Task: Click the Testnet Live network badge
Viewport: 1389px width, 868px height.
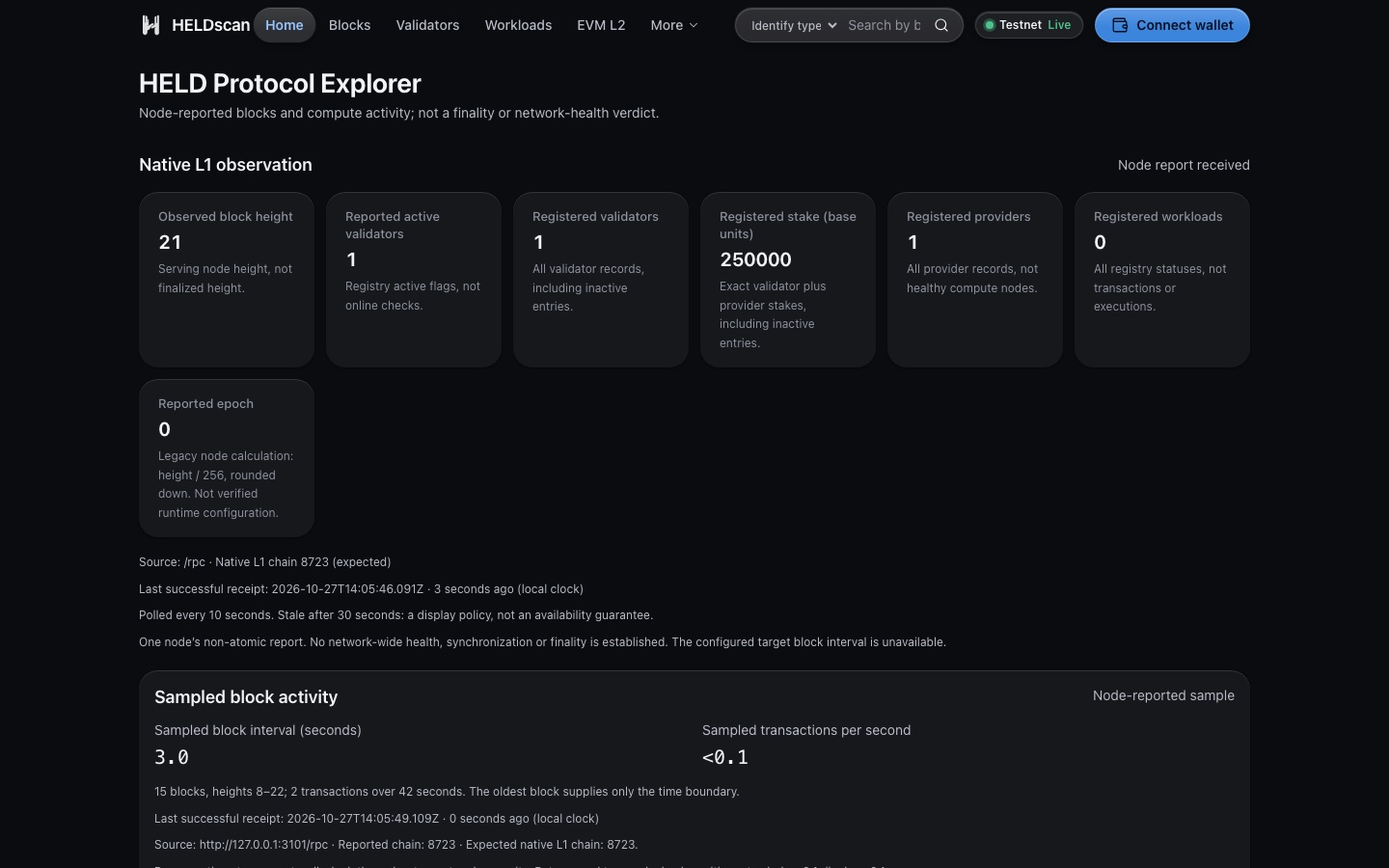Action: [1028, 25]
